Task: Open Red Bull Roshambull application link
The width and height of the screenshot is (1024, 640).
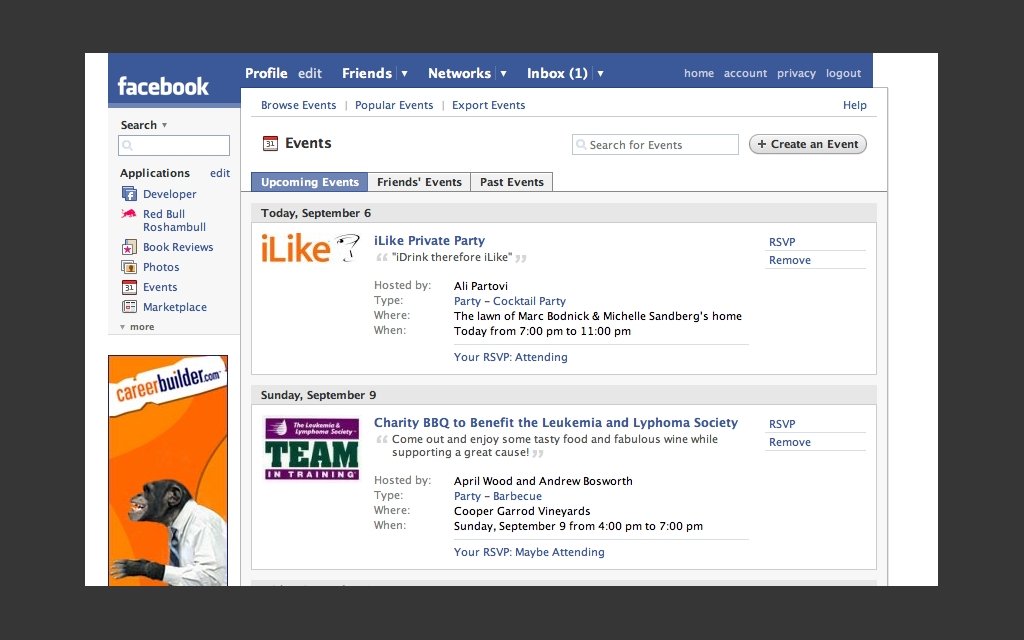Action: (174, 220)
